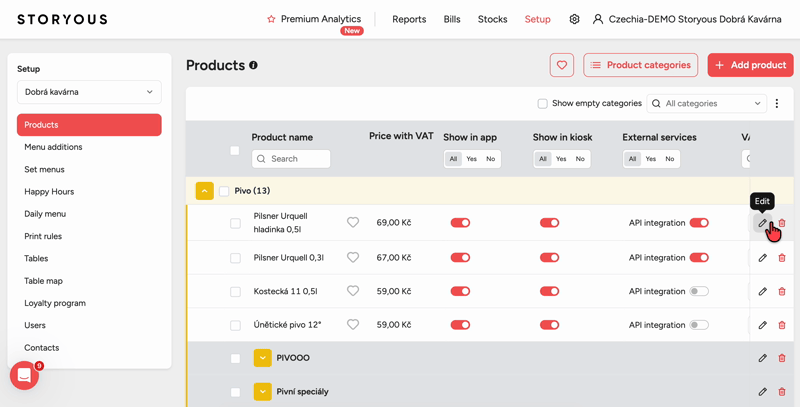Collapse the Pivo category
The height and width of the screenshot is (407, 800).
(x=204, y=191)
